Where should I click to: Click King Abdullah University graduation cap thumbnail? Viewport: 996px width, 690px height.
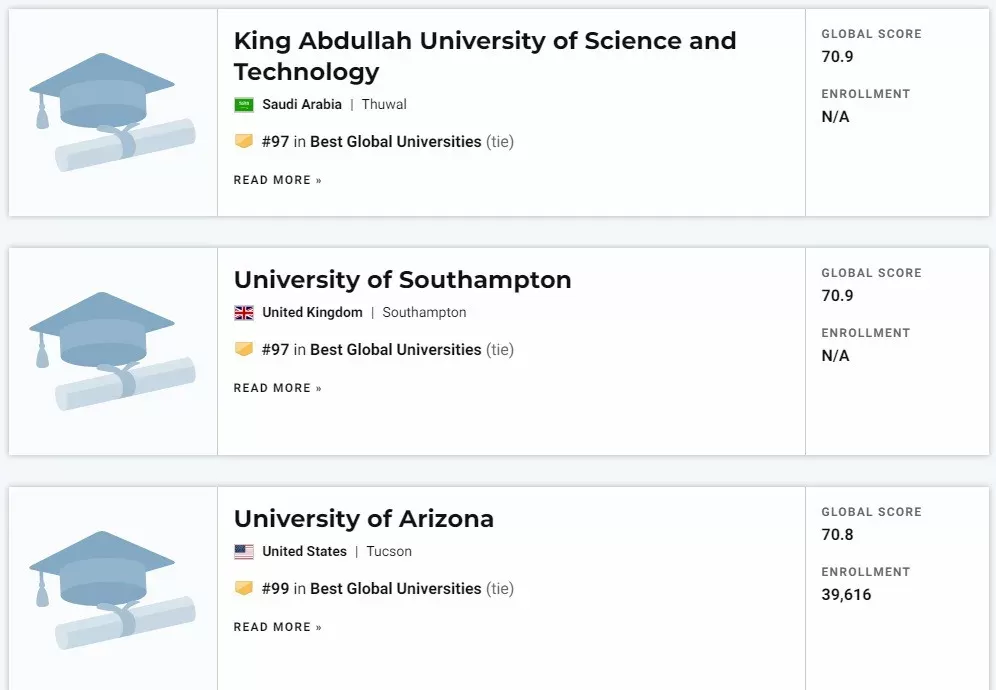point(112,112)
